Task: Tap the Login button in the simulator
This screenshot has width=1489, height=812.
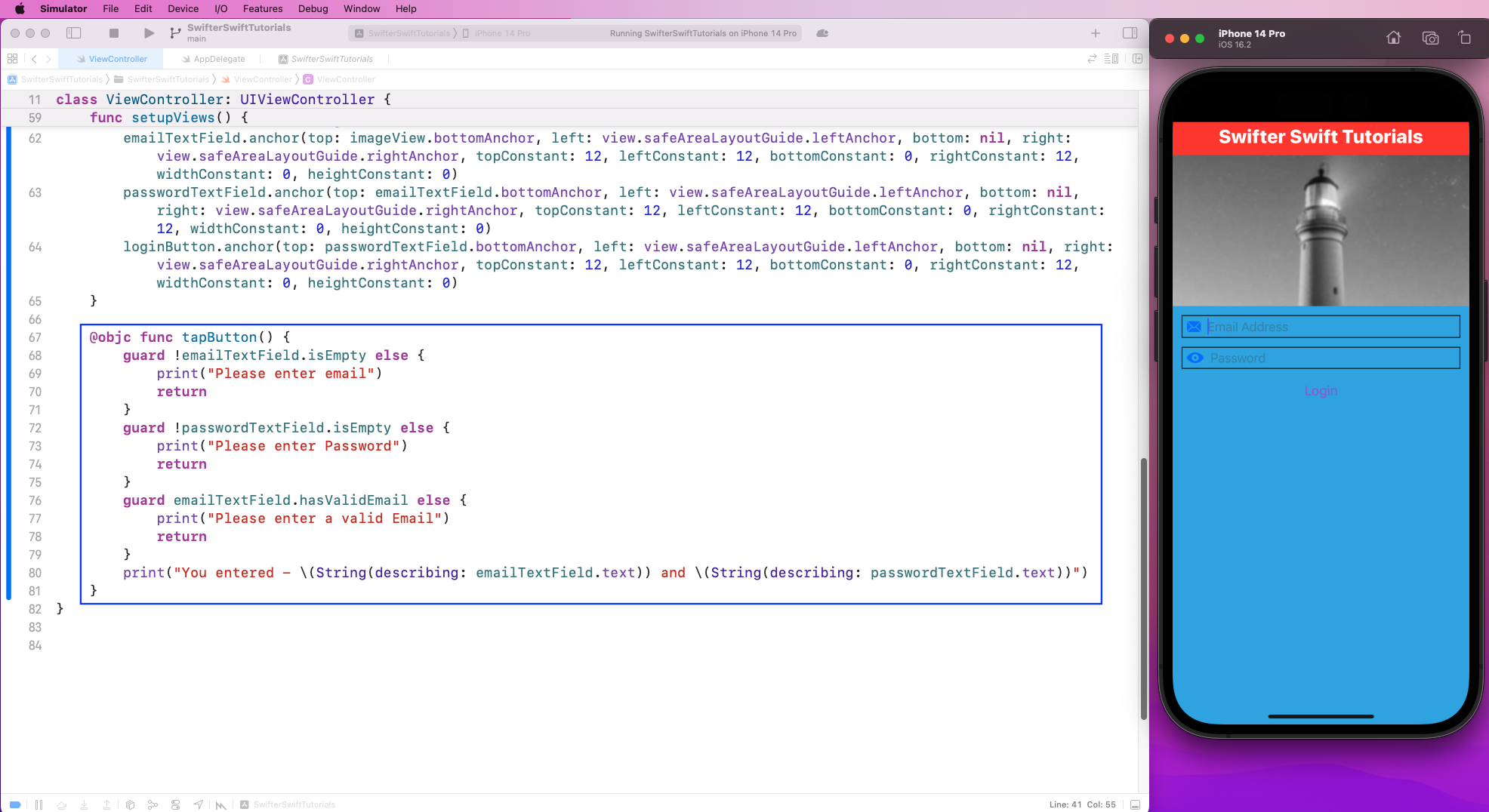Action: coord(1321,391)
